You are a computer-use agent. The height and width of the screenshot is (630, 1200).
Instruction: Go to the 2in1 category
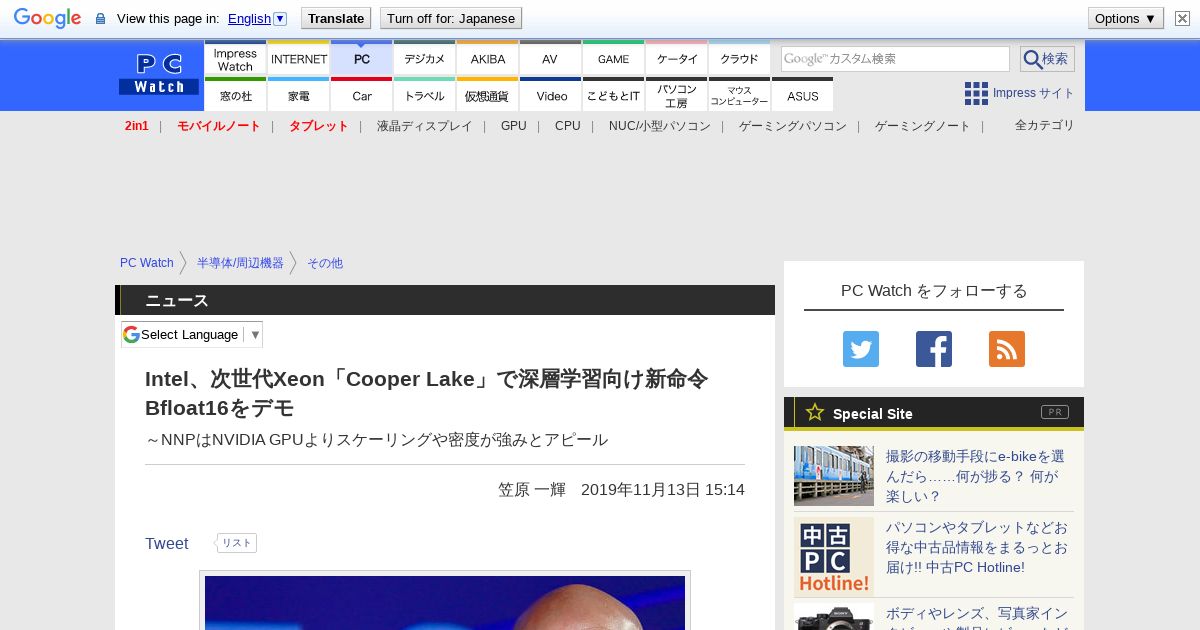[137, 126]
